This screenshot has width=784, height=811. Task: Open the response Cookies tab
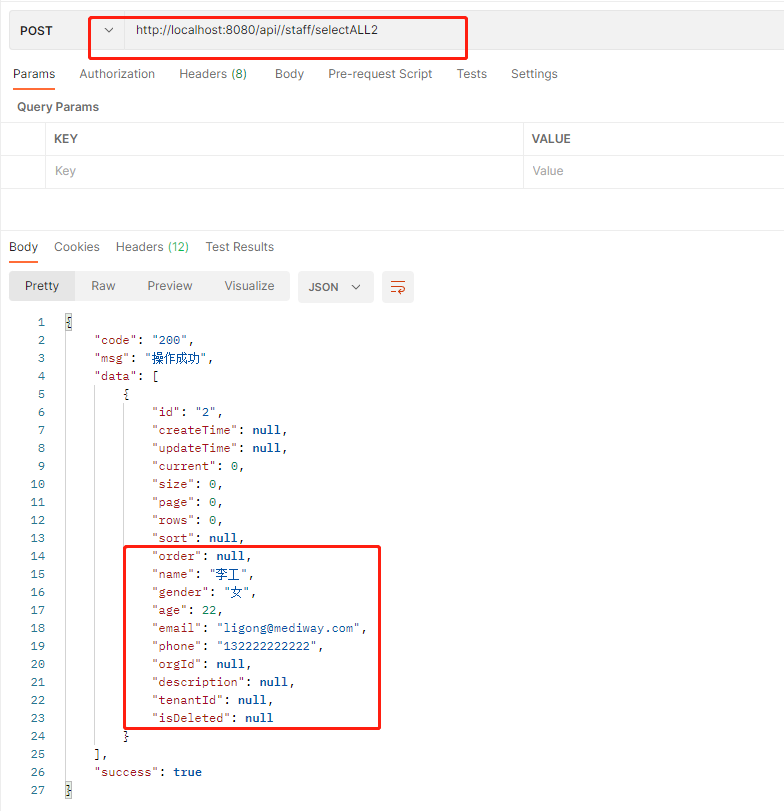pyautogui.click(x=77, y=247)
